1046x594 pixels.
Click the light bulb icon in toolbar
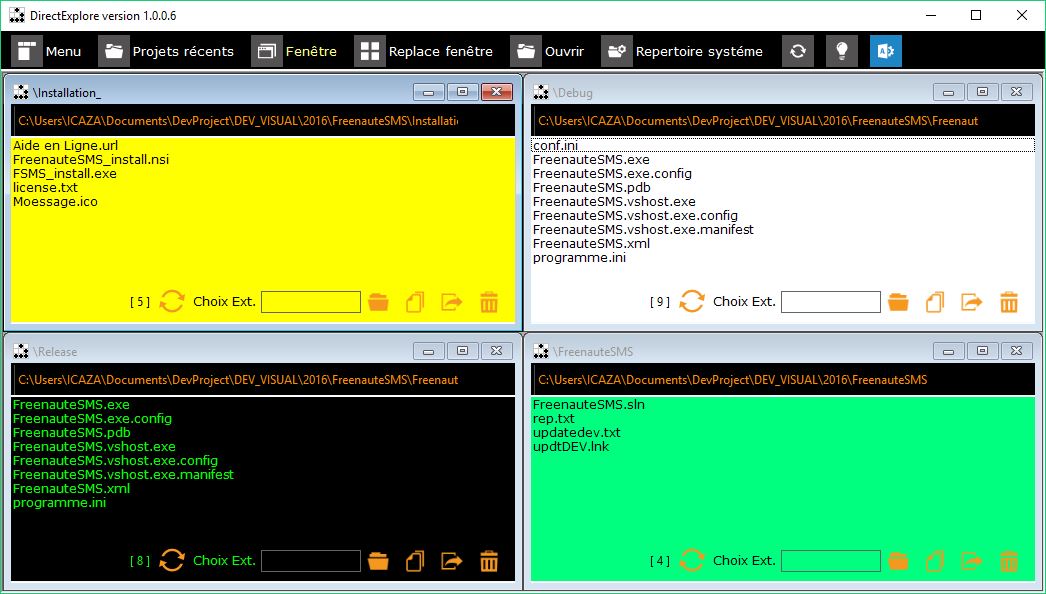(842, 51)
